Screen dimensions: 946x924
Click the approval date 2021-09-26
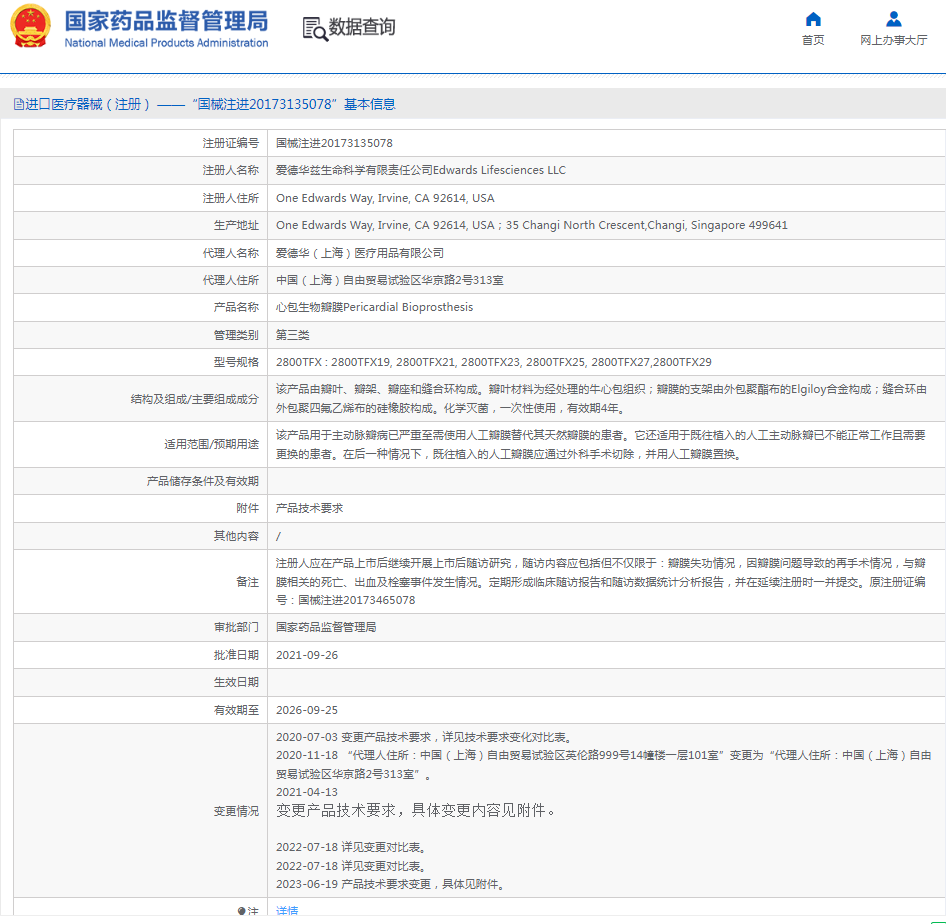(x=307, y=655)
